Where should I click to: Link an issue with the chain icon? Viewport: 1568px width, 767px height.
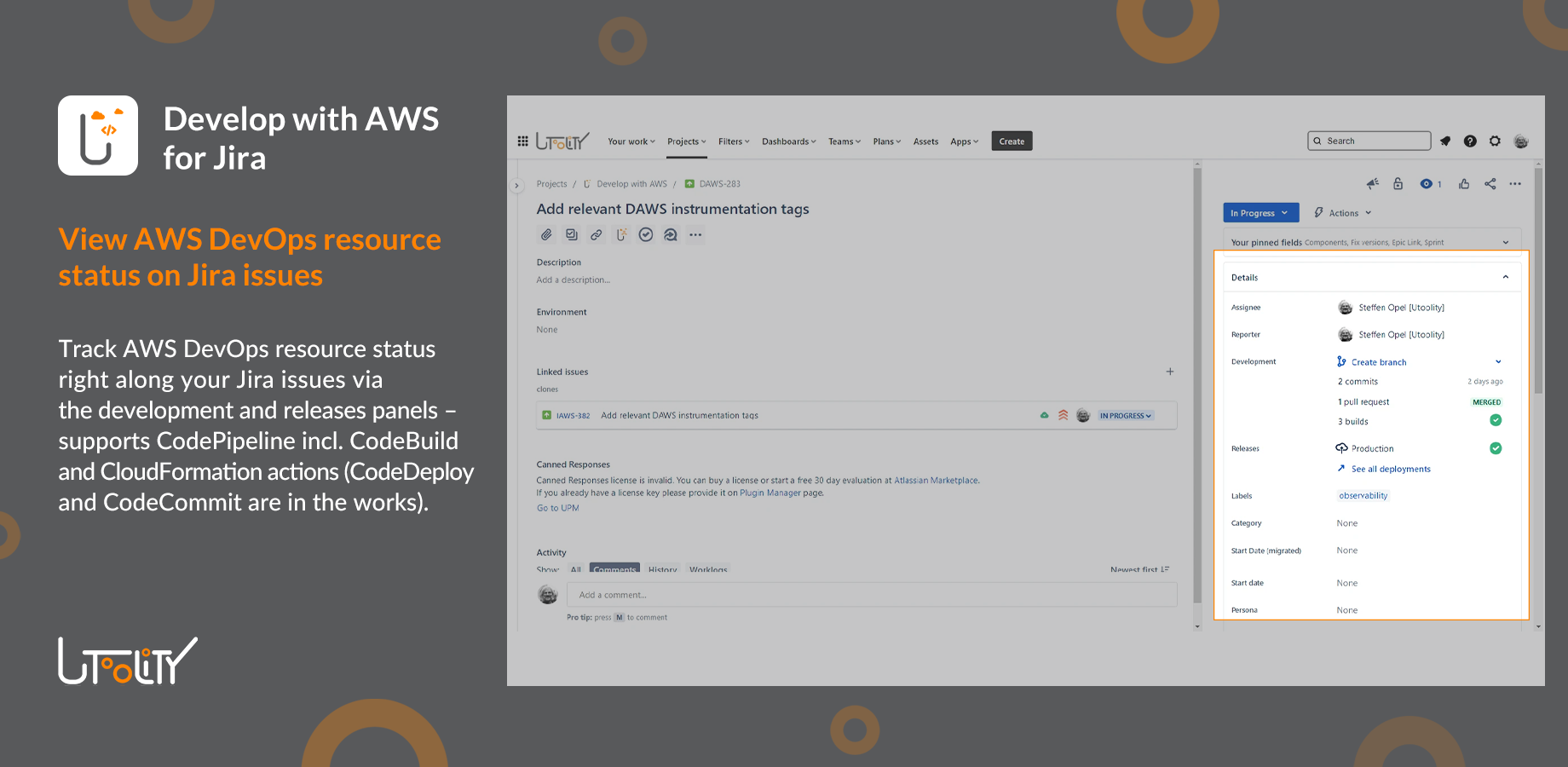(597, 235)
